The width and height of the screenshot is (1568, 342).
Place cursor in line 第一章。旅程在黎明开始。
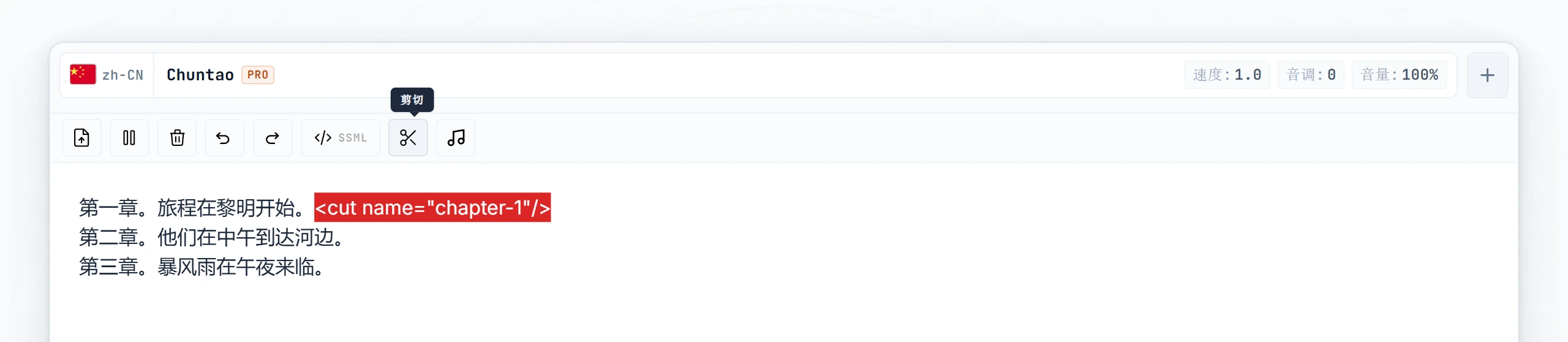(x=192, y=208)
